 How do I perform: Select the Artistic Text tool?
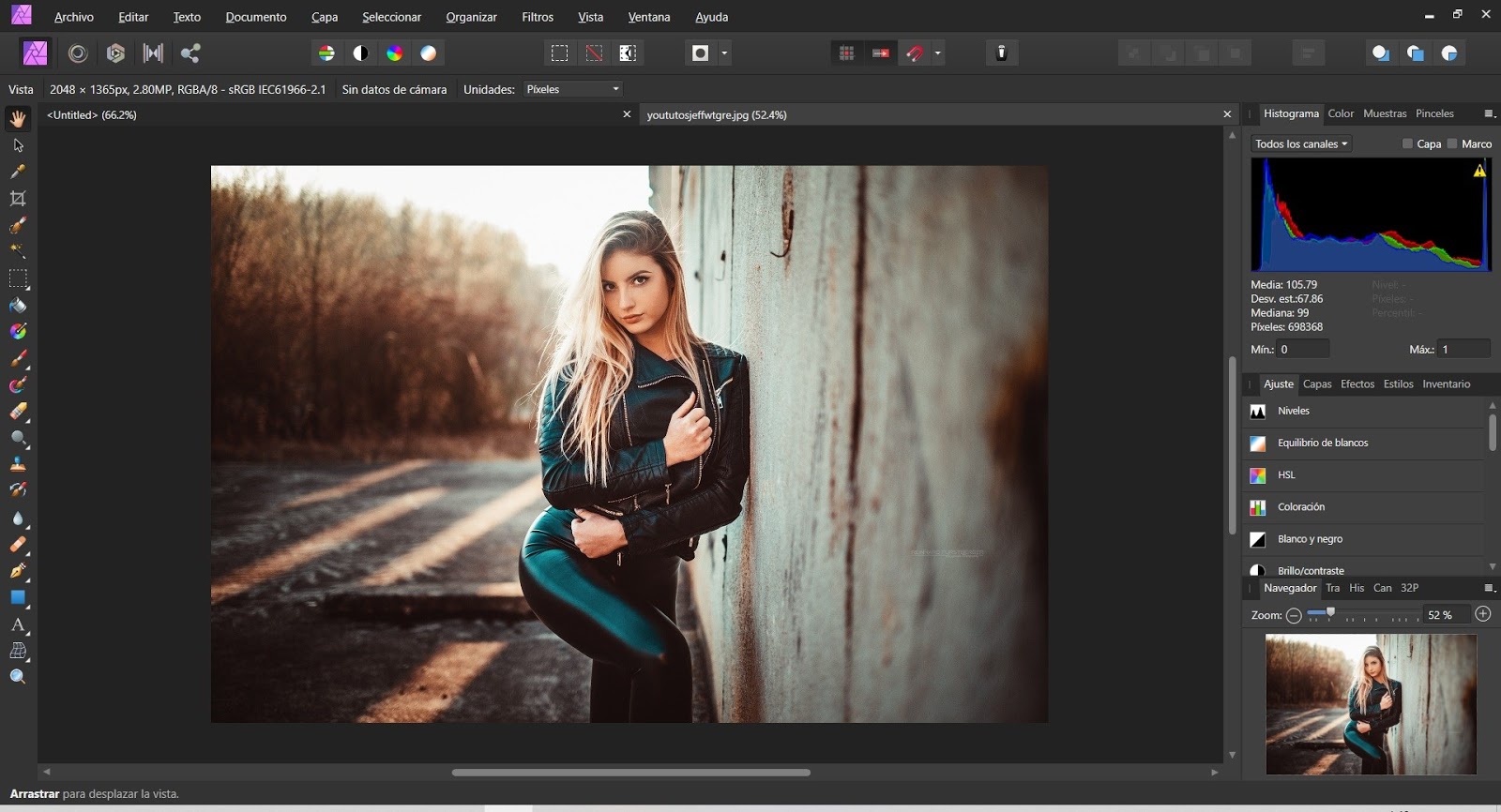18,624
